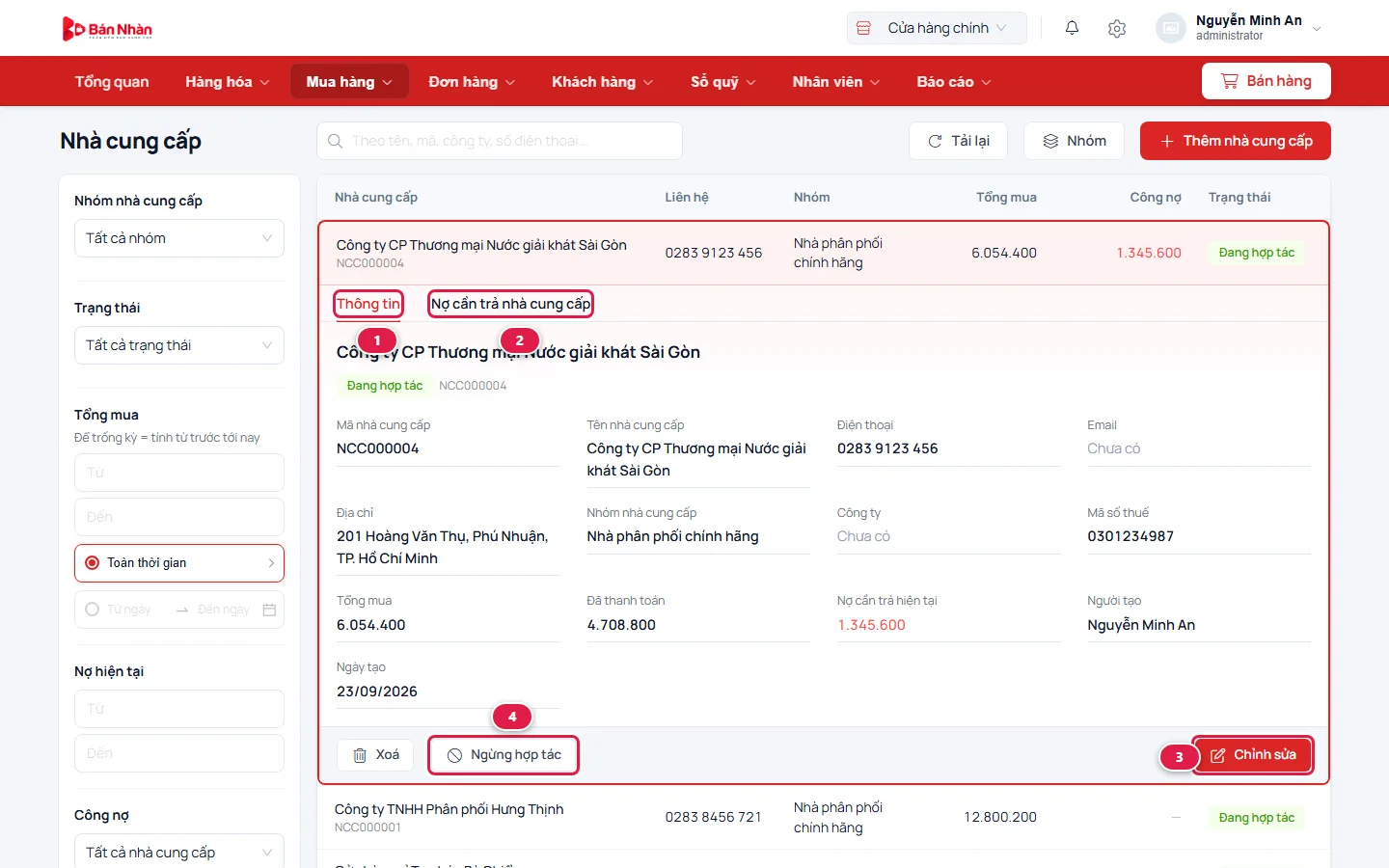Click the Ngừng hợp tác button
Screen dimensions: 1389x868
(504, 755)
